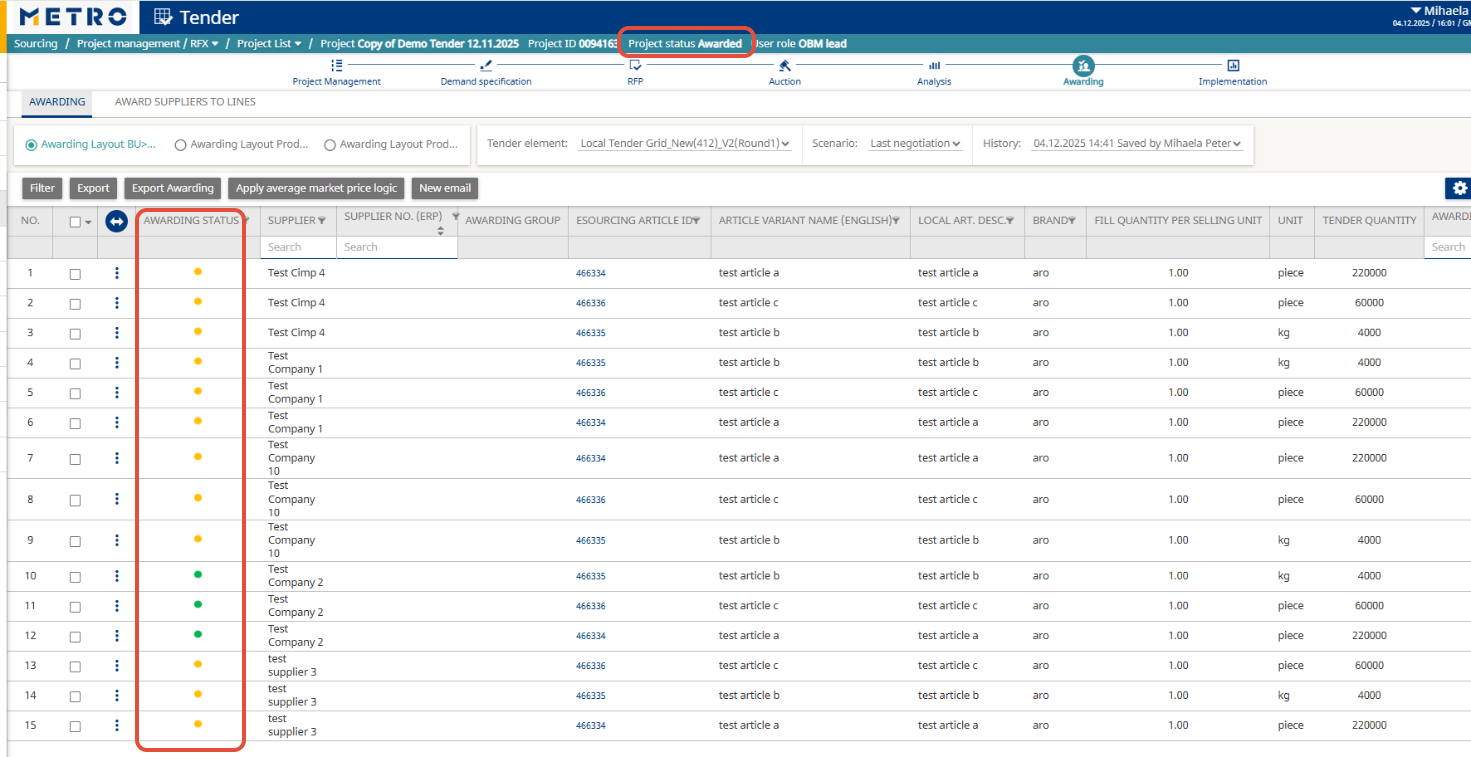Image resolution: width=1471 pixels, height=757 pixels.
Task: Tick the checkbox for row 10
Action: pyautogui.click(x=75, y=576)
